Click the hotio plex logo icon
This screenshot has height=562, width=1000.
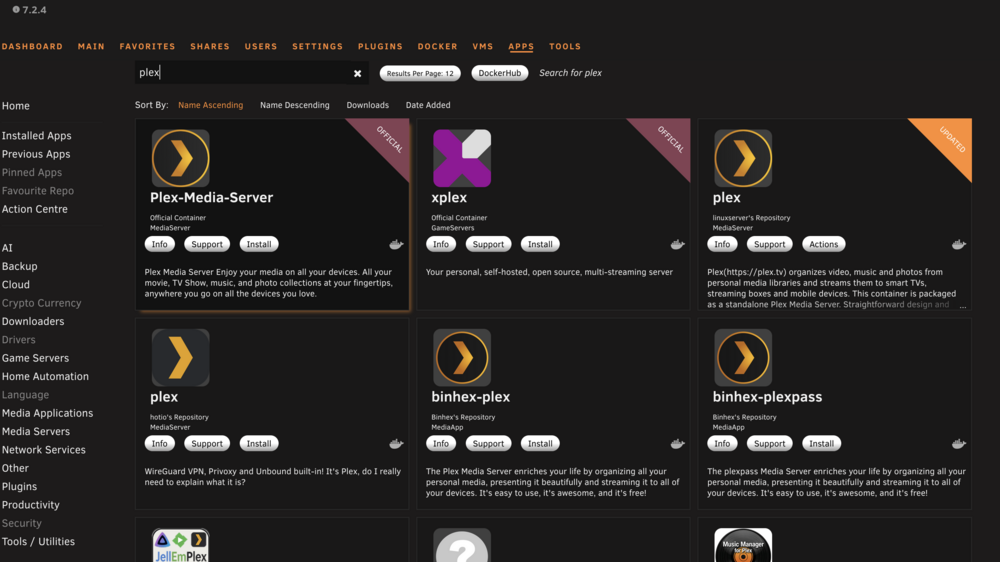180,357
